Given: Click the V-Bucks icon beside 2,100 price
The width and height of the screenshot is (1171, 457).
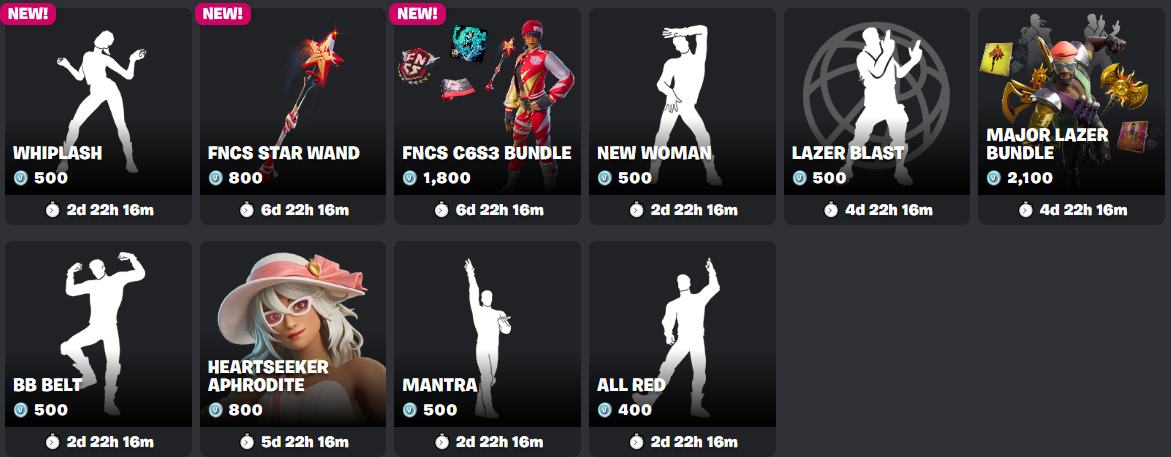Looking at the screenshot, I should point(993,178).
